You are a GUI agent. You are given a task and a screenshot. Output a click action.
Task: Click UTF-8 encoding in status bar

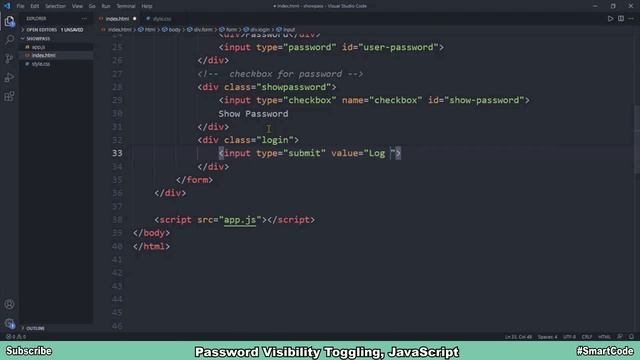point(569,337)
